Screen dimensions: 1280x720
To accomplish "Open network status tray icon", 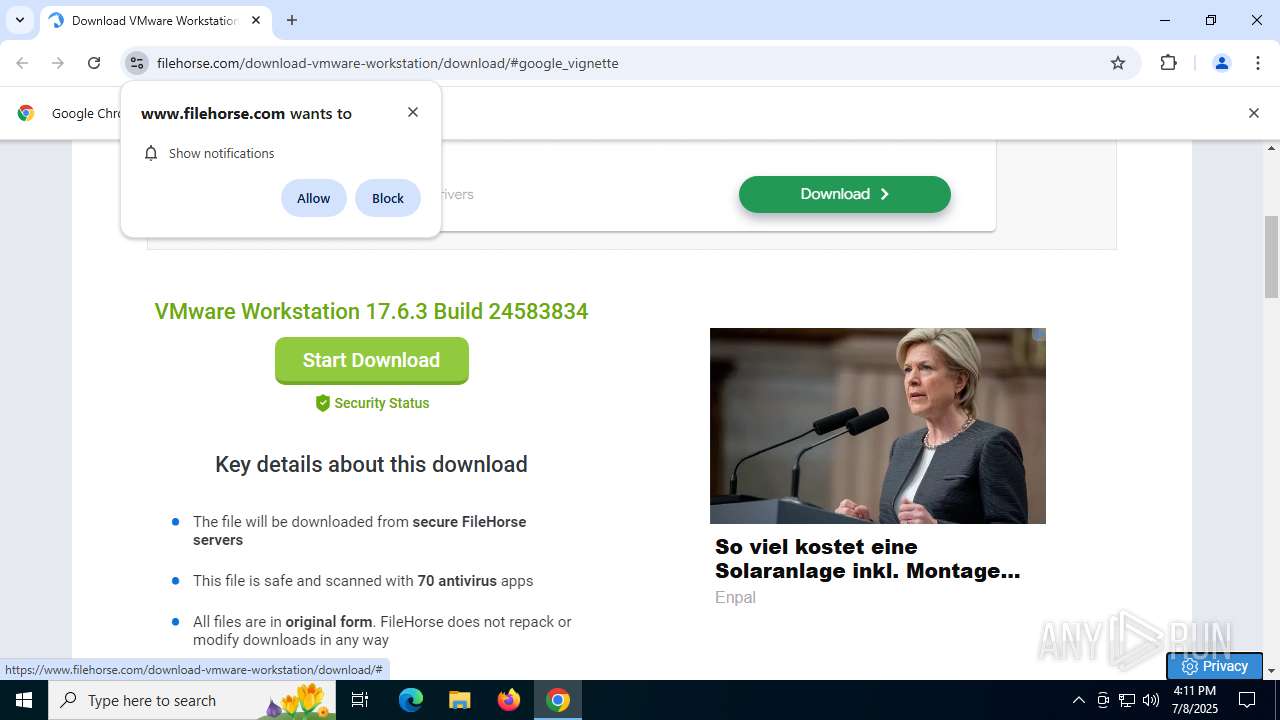I will coord(1127,700).
